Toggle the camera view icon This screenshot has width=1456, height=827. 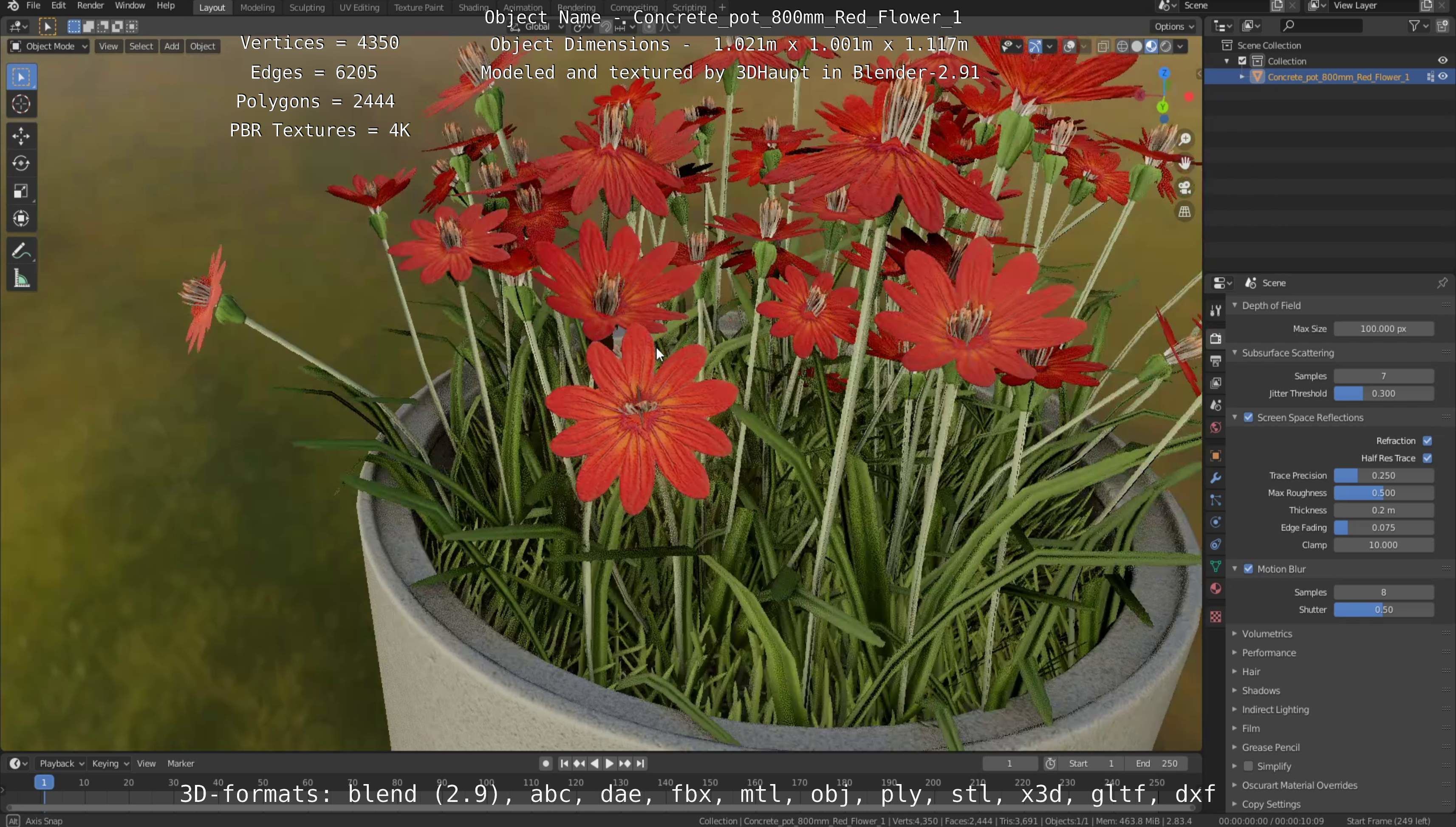1185,187
